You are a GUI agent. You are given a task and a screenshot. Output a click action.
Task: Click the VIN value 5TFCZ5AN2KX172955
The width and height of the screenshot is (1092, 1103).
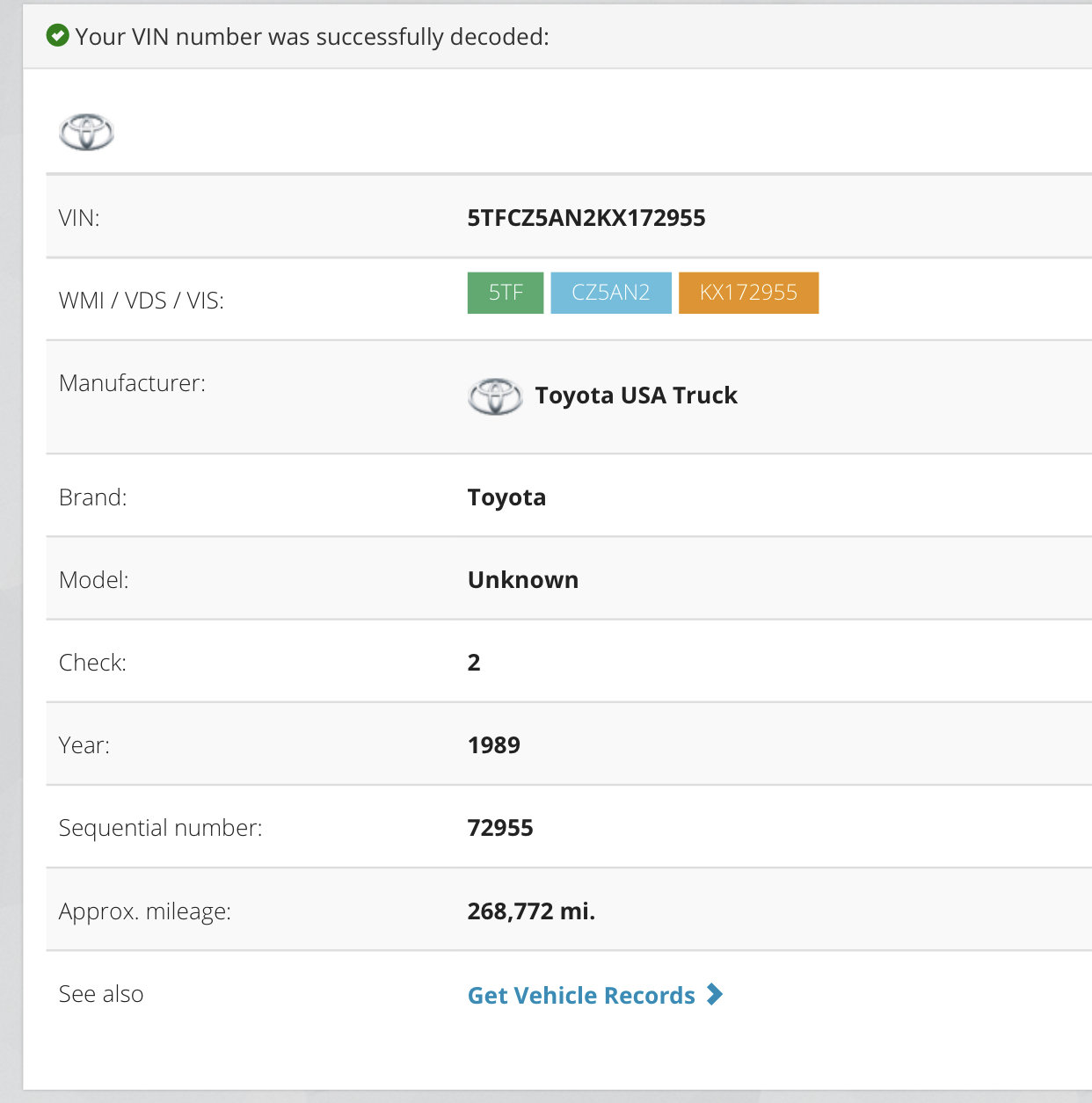point(586,218)
